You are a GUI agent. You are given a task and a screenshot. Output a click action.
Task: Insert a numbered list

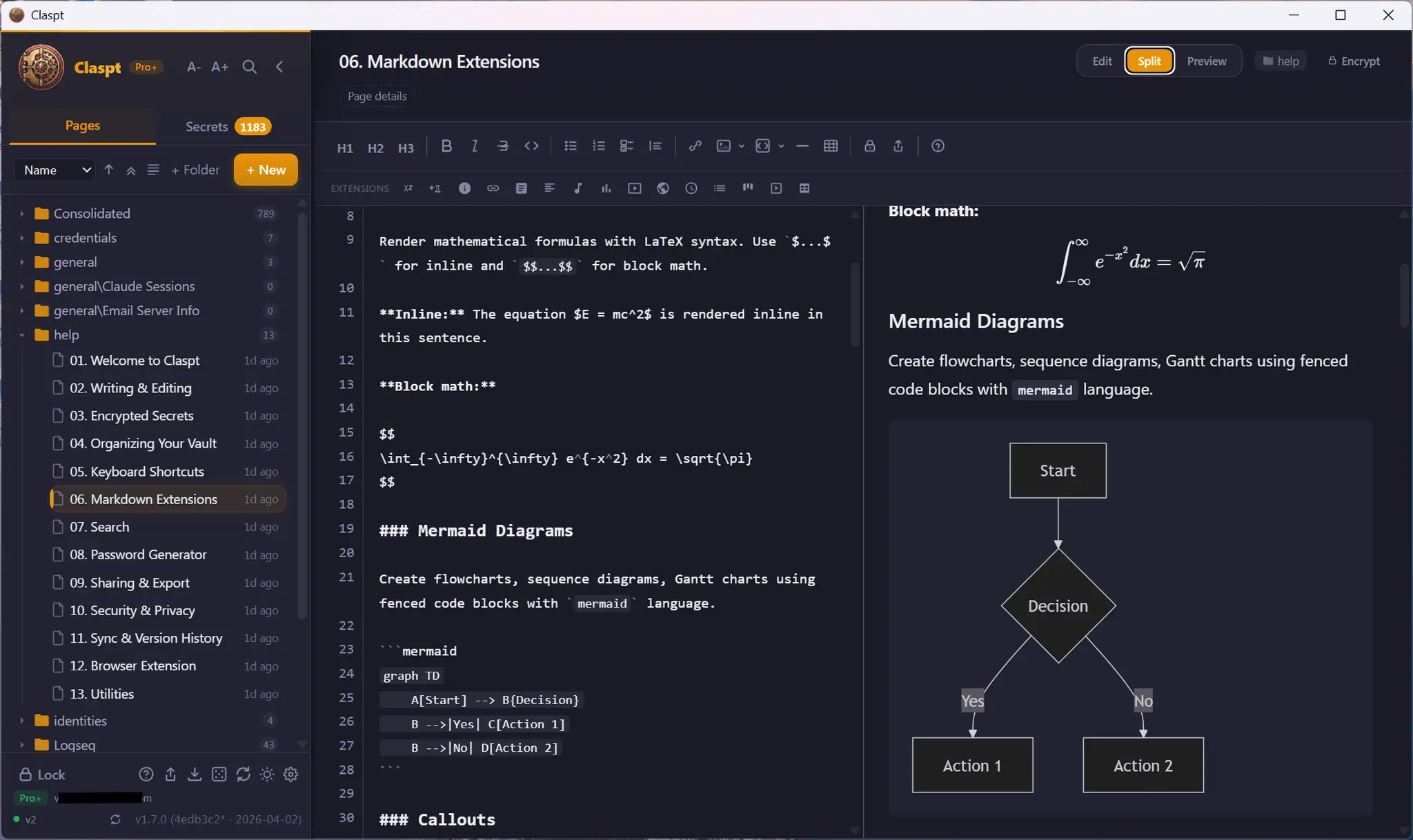pos(599,146)
